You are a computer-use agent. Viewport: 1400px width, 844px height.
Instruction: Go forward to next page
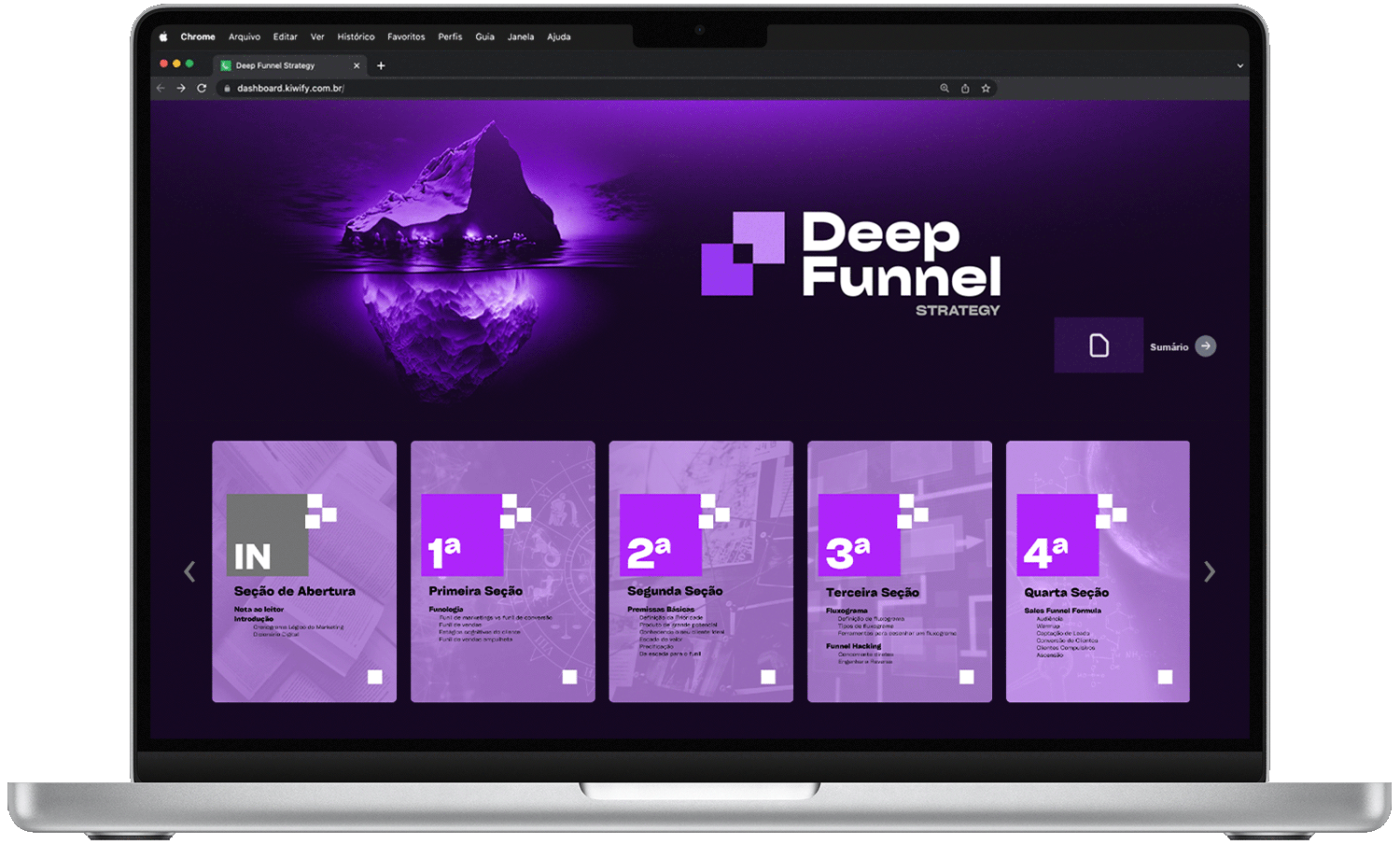coord(181,88)
